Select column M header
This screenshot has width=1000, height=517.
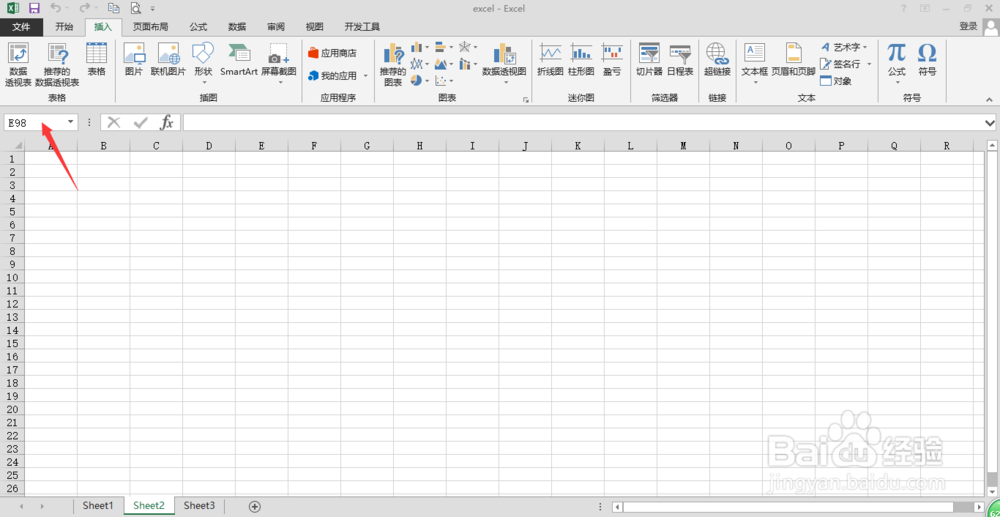(683, 146)
